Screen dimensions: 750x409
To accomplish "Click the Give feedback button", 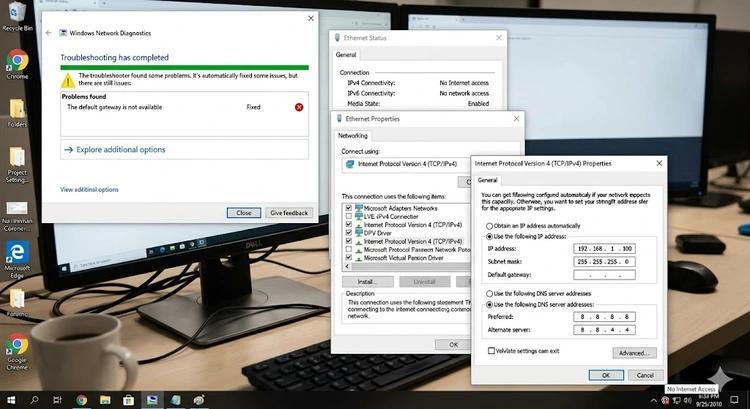I will click(x=289, y=213).
